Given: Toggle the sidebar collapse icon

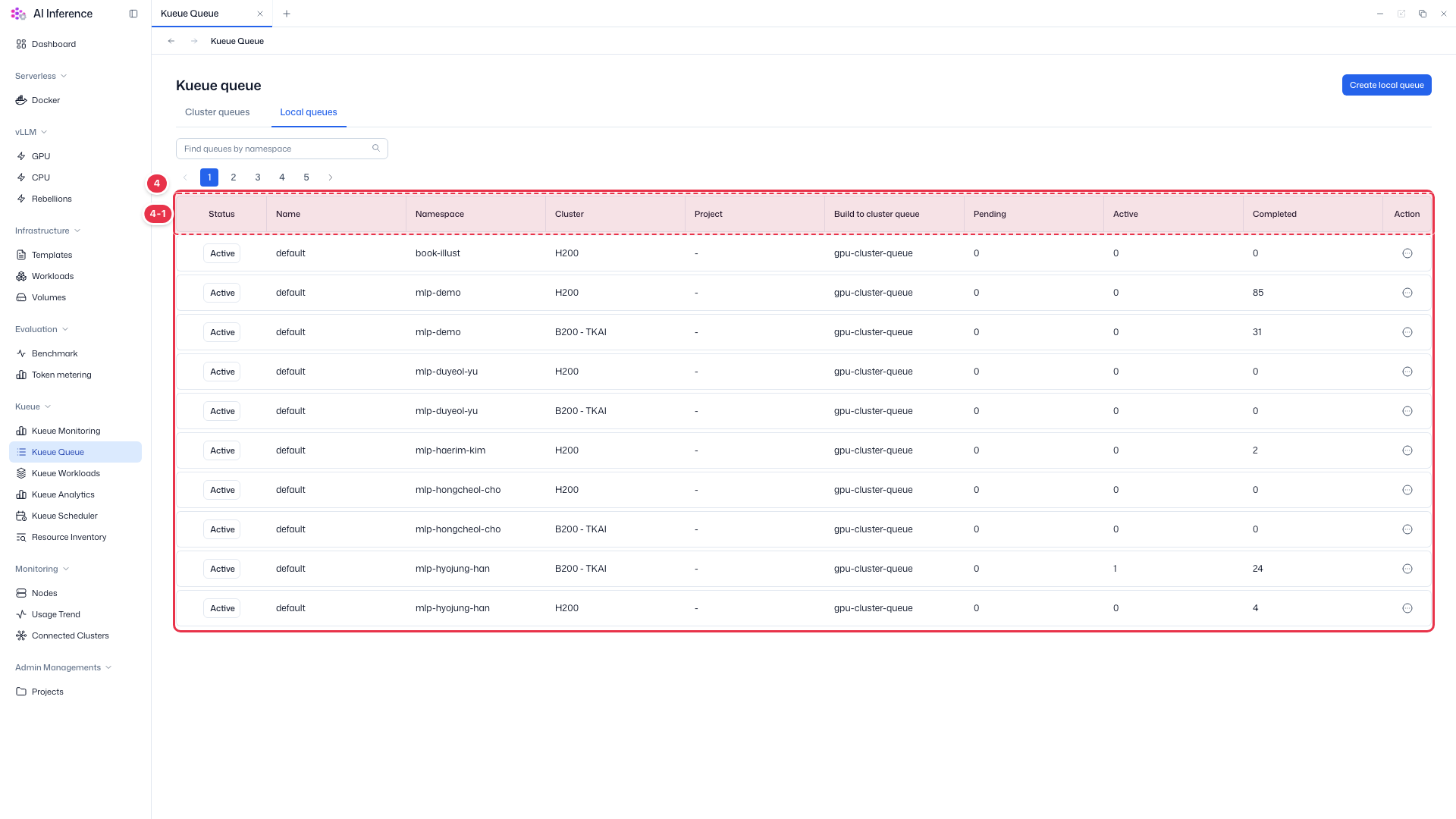Looking at the screenshot, I should 133,14.
